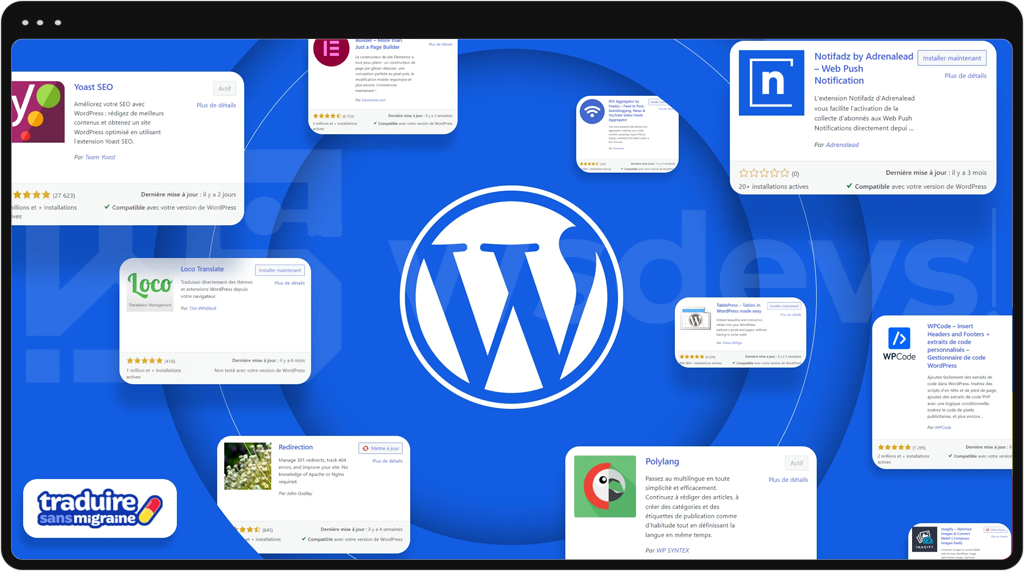Click the Loco Translate plugin logo

tap(150, 289)
